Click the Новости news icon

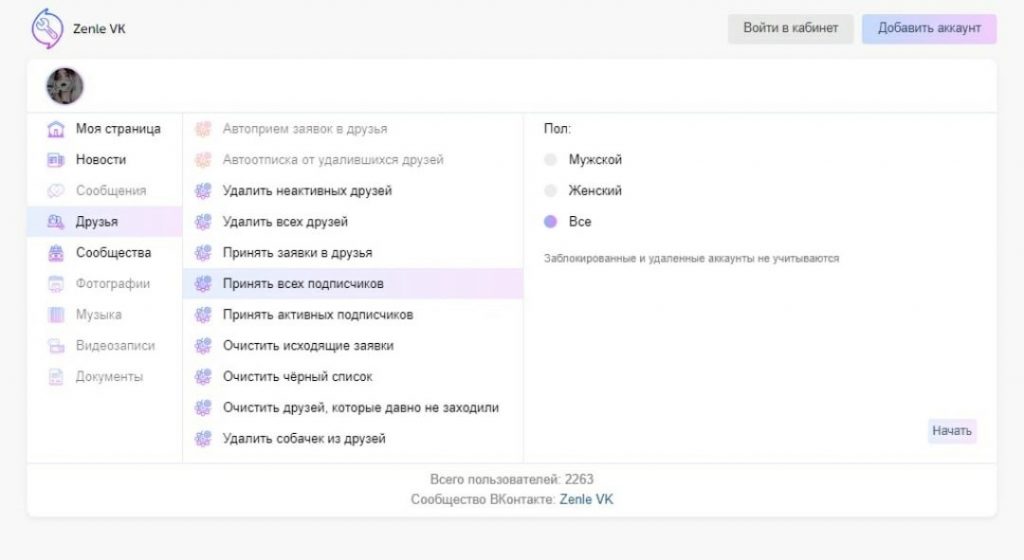coord(56,160)
